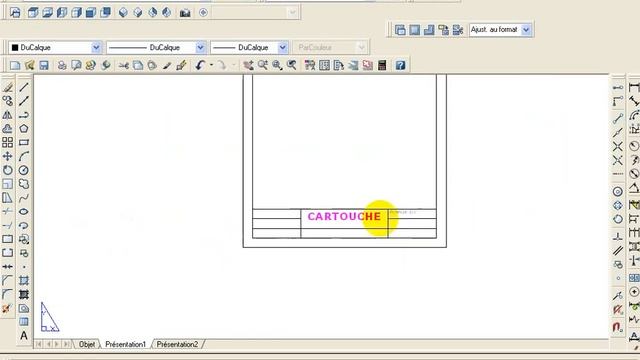The width and height of the screenshot is (640, 360).
Task: Select the Snap to Intersection icon
Action: pyautogui.click(x=618, y=147)
